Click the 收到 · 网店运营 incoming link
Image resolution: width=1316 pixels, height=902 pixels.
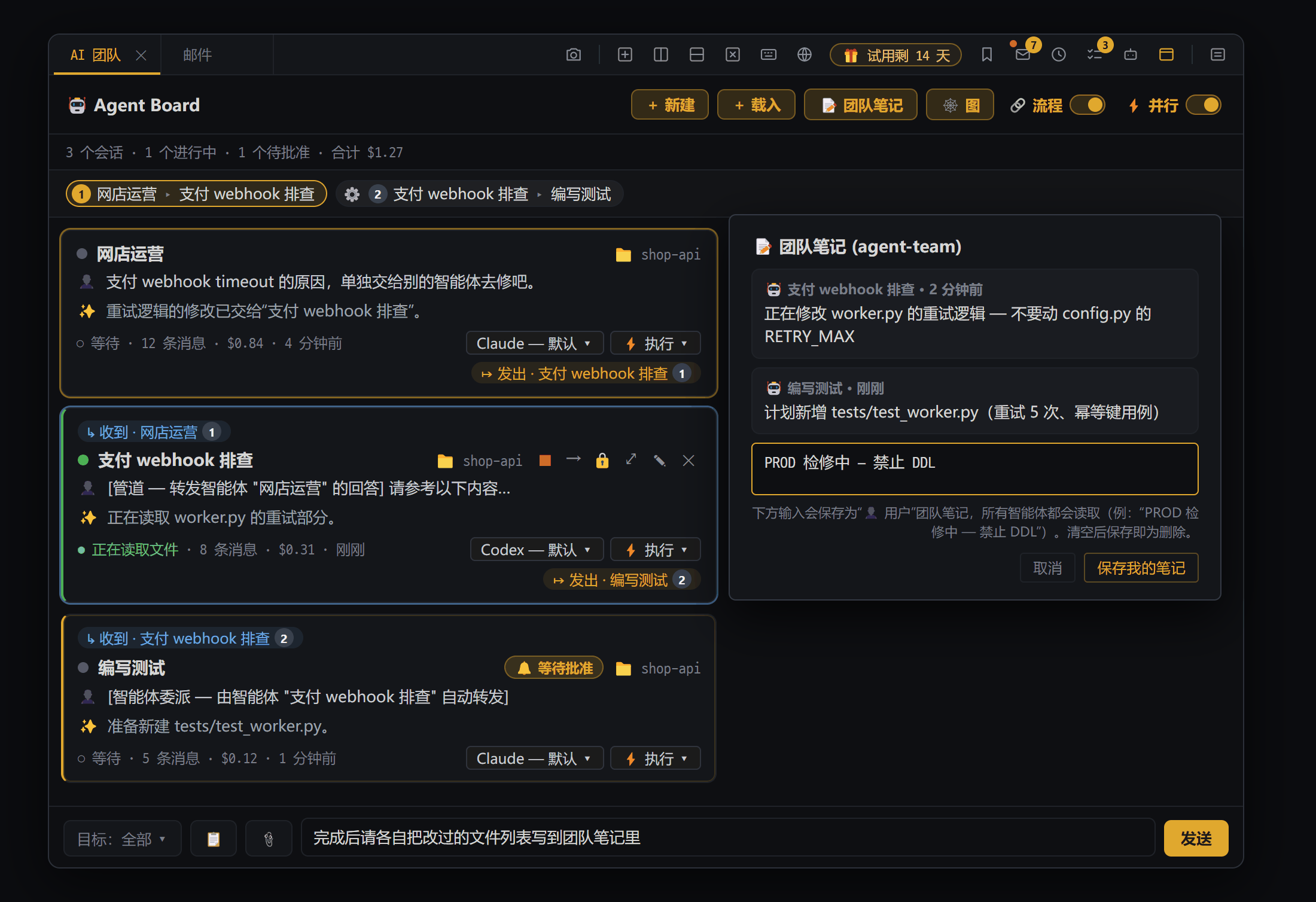click(153, 432)
